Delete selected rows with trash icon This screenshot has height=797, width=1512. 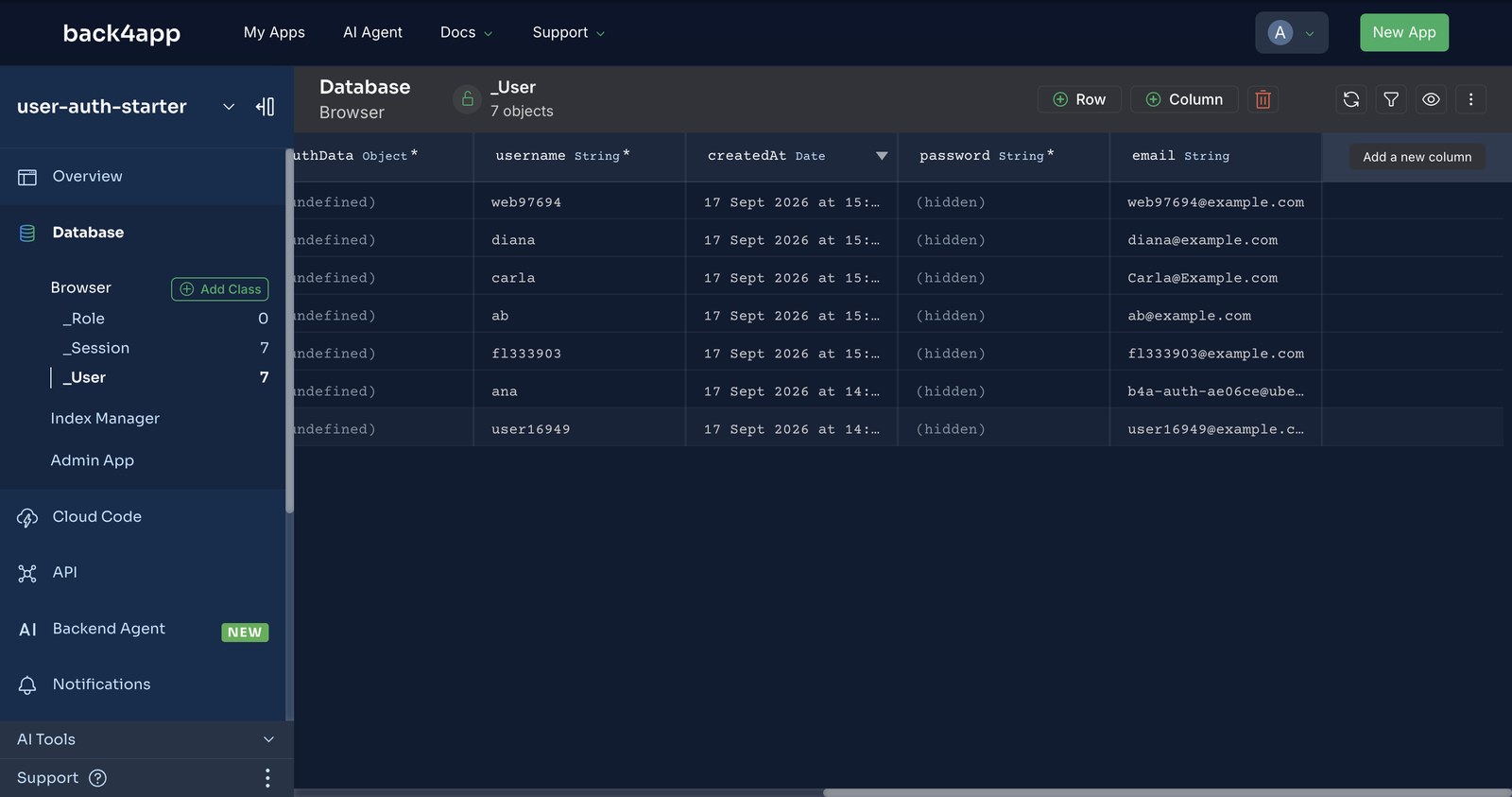pos(1263,99)
